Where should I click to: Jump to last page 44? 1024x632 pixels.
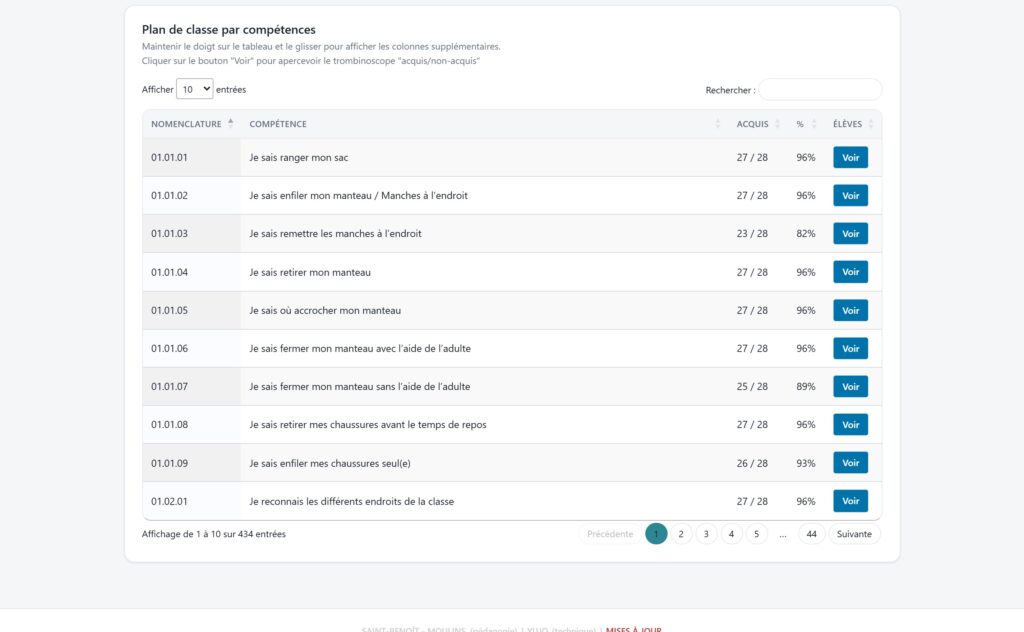811,534
